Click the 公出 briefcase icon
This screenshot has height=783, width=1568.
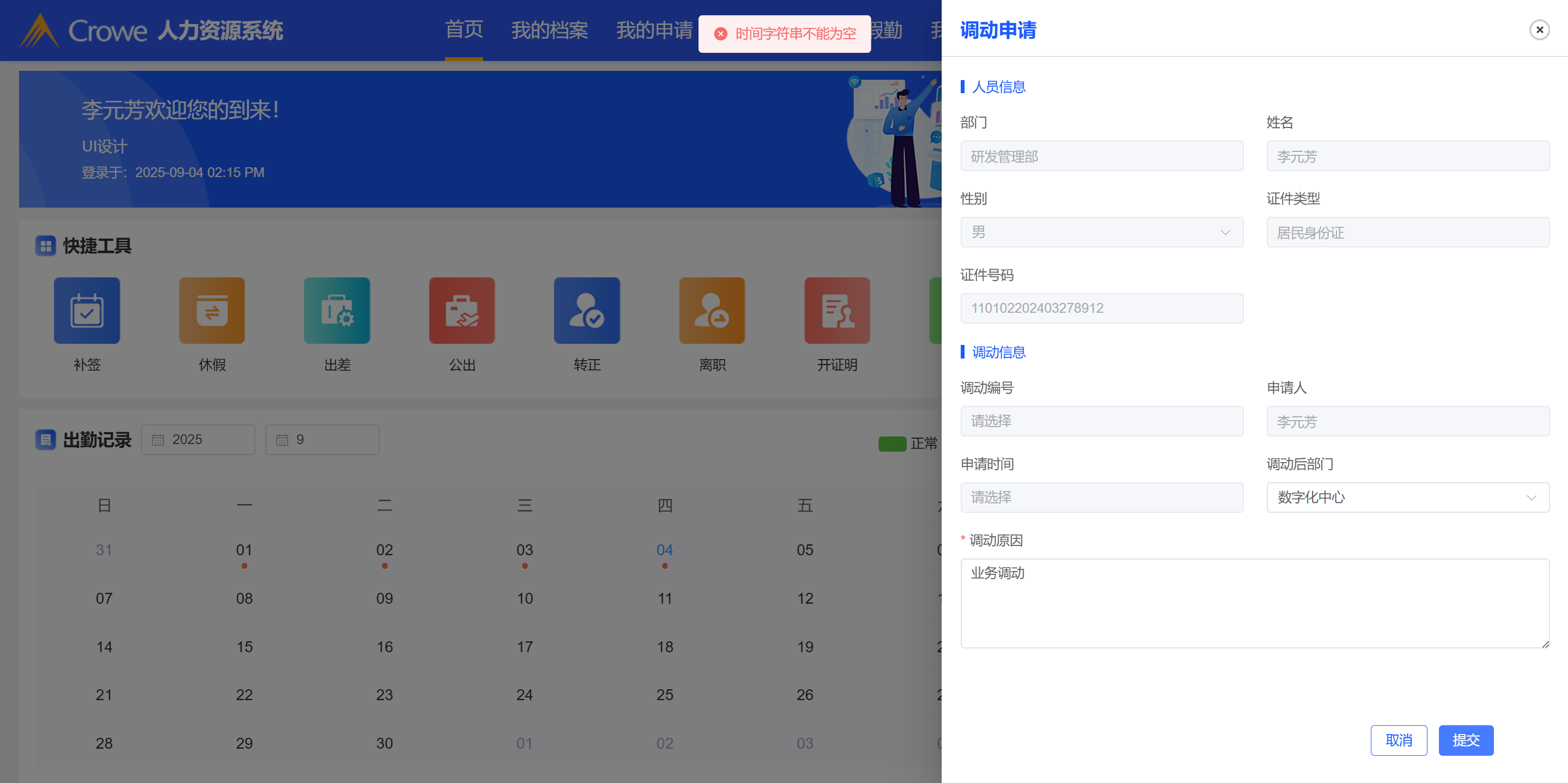461,311
